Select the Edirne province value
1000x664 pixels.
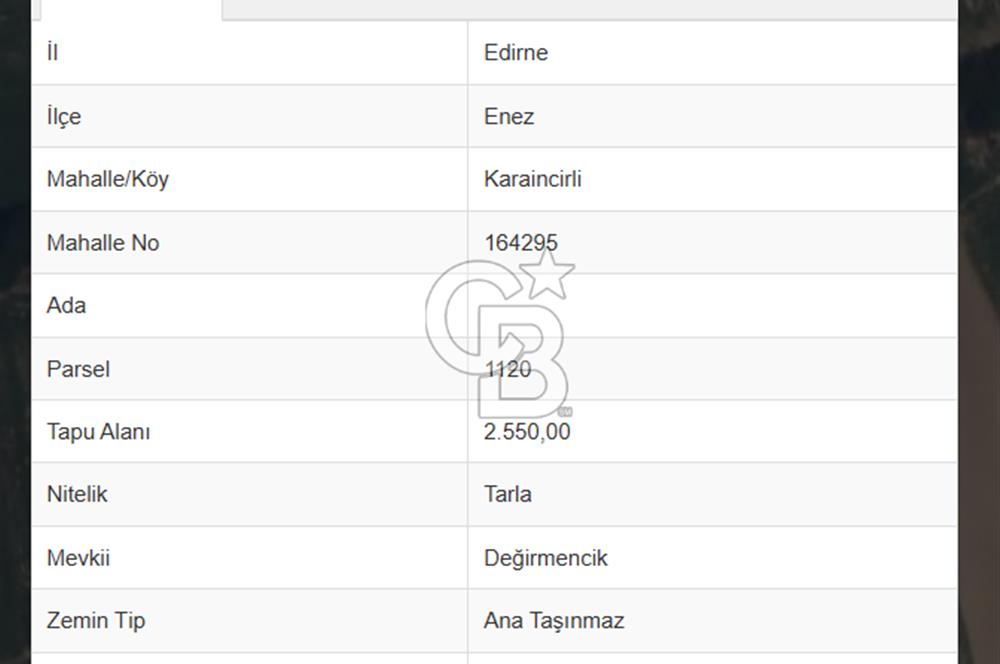(515, 53)
